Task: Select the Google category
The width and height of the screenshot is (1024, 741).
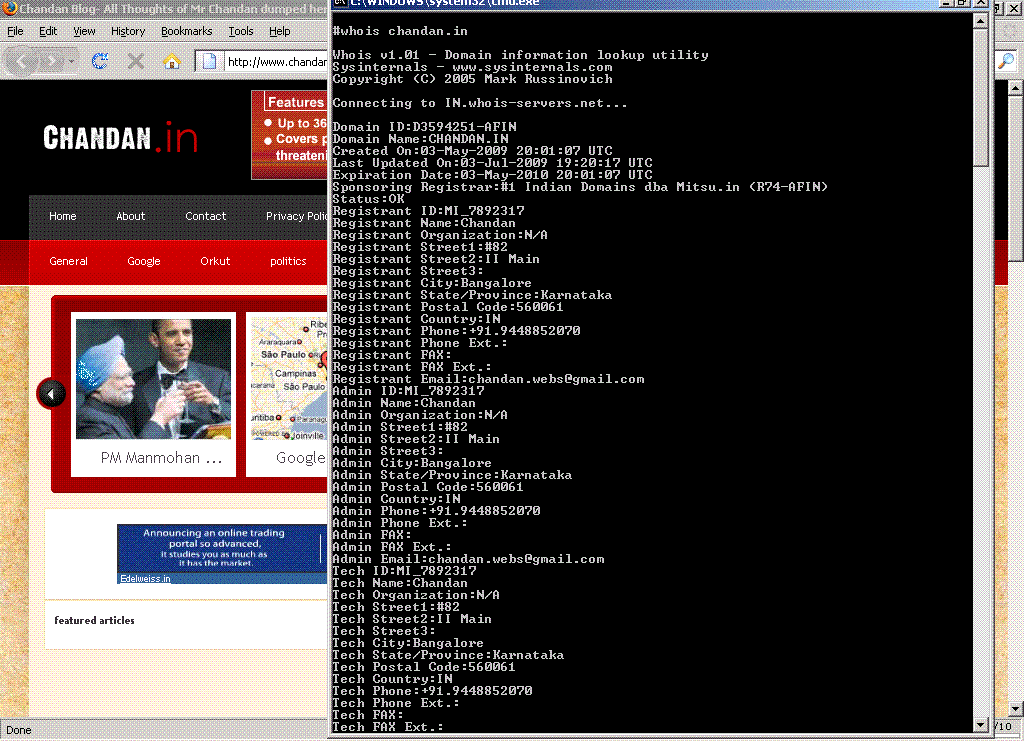Action: (x=144, y=261)
